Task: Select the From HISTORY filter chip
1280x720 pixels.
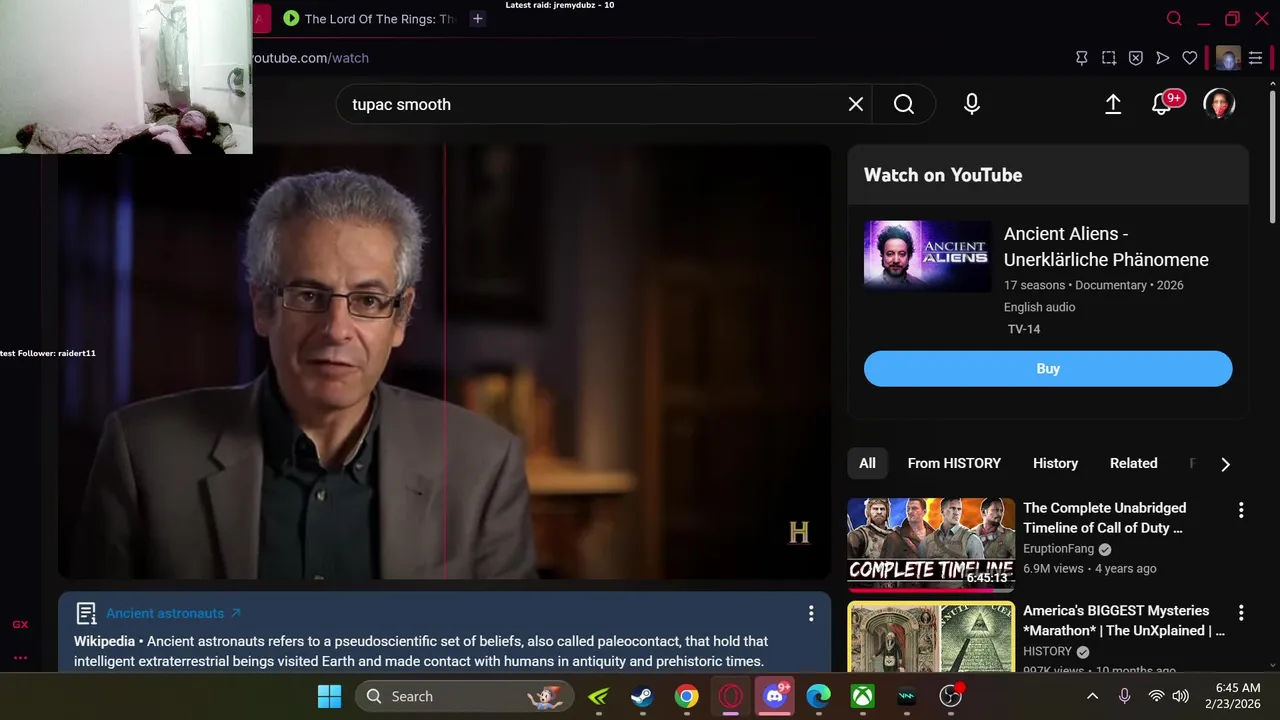Action: point(954,463)
